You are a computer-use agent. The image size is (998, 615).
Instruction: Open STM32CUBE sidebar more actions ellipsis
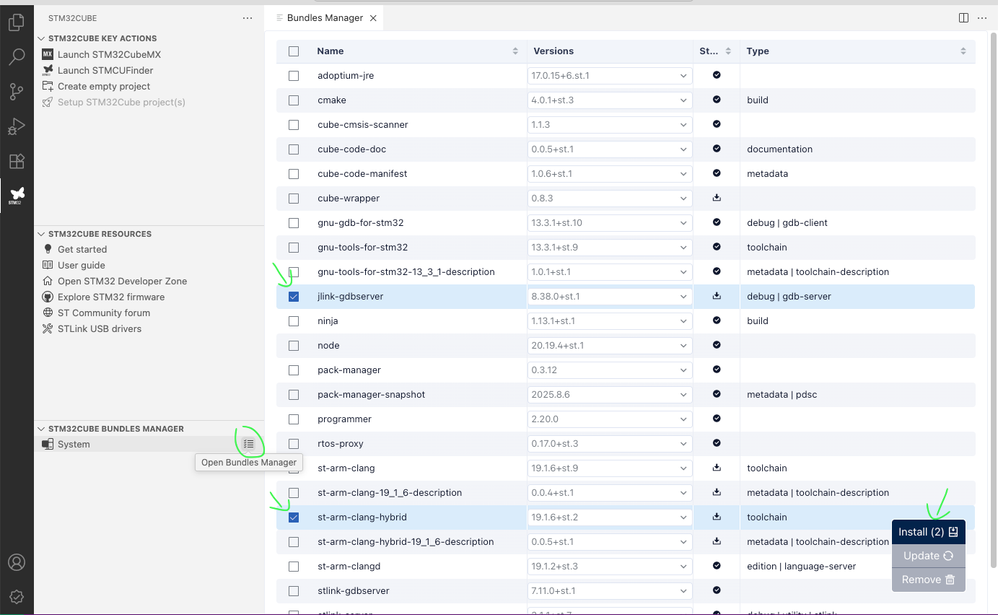click(x=247, y=18)
